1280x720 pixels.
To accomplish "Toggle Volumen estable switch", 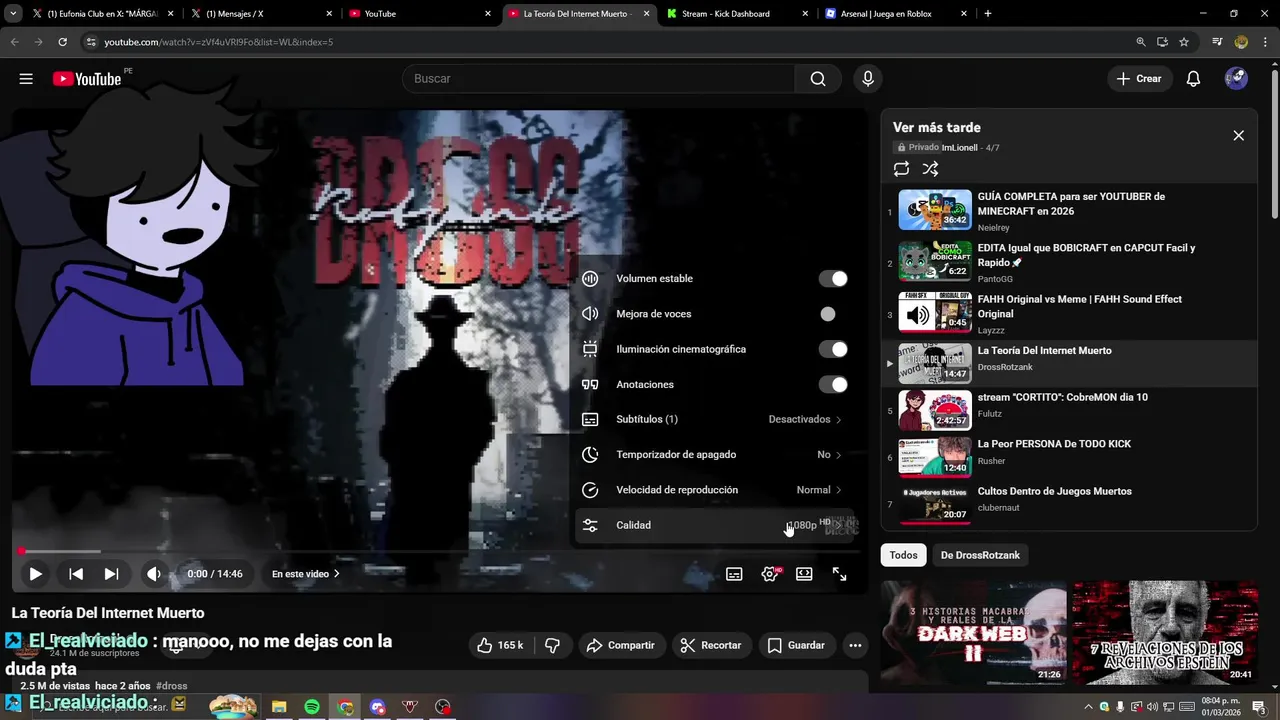I will click(x=833, y=279).
